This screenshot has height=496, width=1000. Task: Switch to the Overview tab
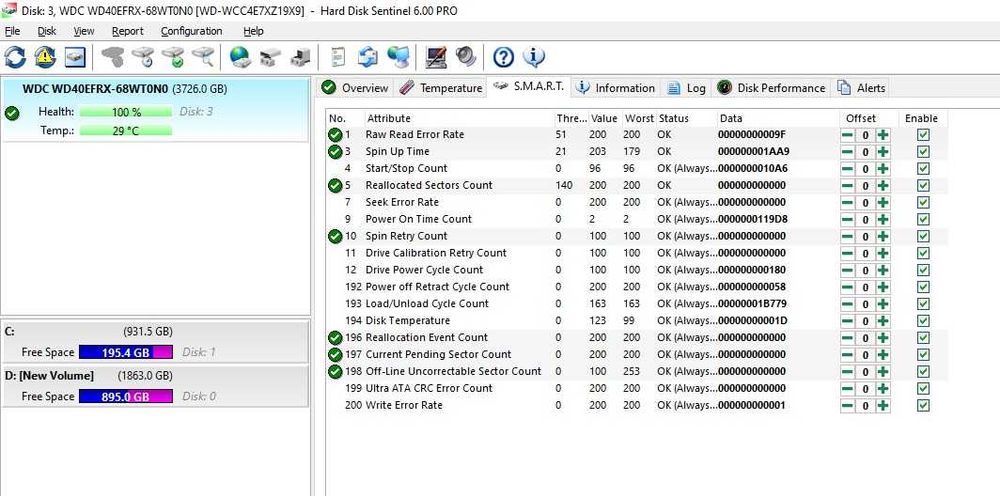tap(355, 88)
